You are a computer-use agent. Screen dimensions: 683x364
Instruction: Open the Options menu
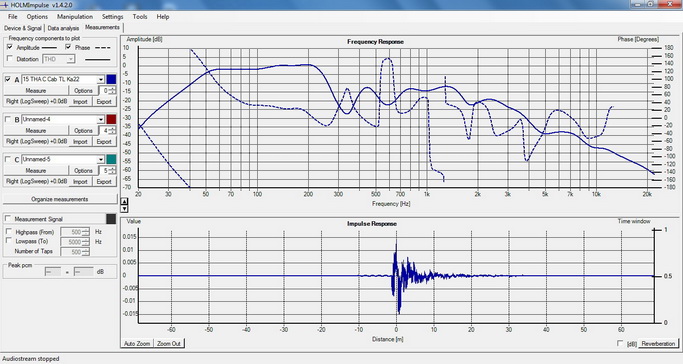[37, 17]
